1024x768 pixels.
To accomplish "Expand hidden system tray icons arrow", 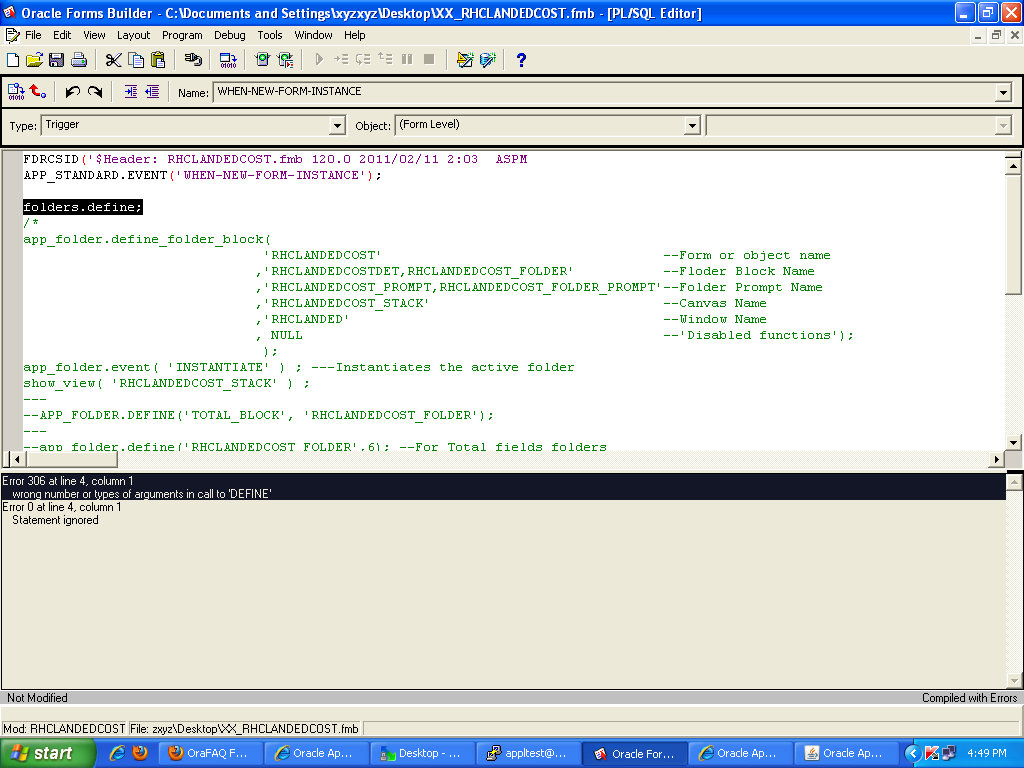I will 913,754.
